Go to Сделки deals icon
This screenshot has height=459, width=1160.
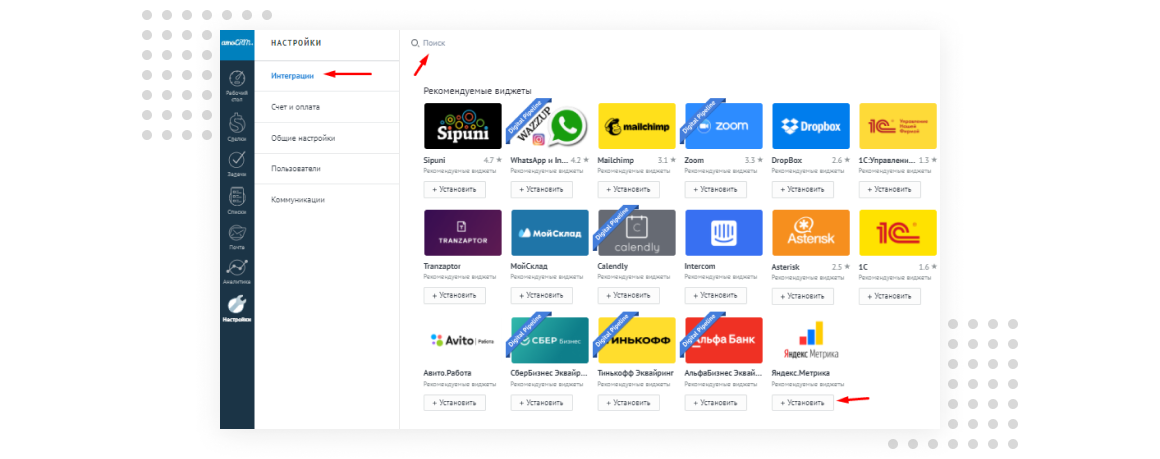(x=237, y=127)
